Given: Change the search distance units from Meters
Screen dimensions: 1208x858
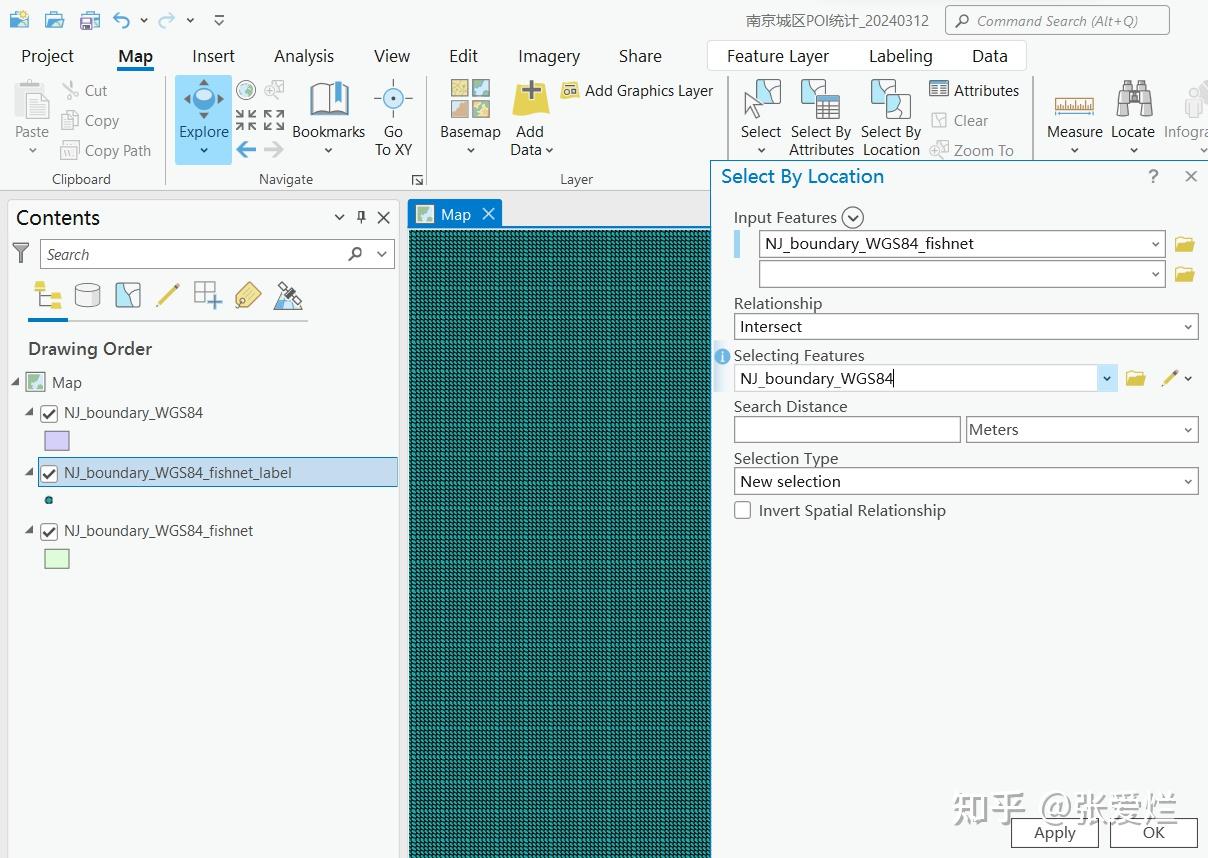Looking at the screenshot, I should pyautogui.click(x=1184, y=429).
